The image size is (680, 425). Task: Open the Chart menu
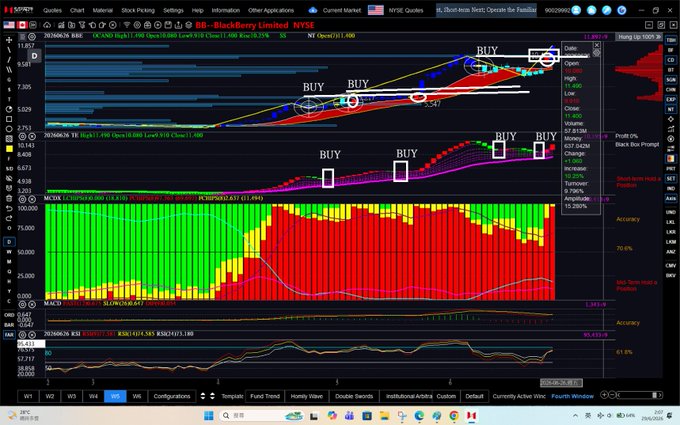click(77, 10)
